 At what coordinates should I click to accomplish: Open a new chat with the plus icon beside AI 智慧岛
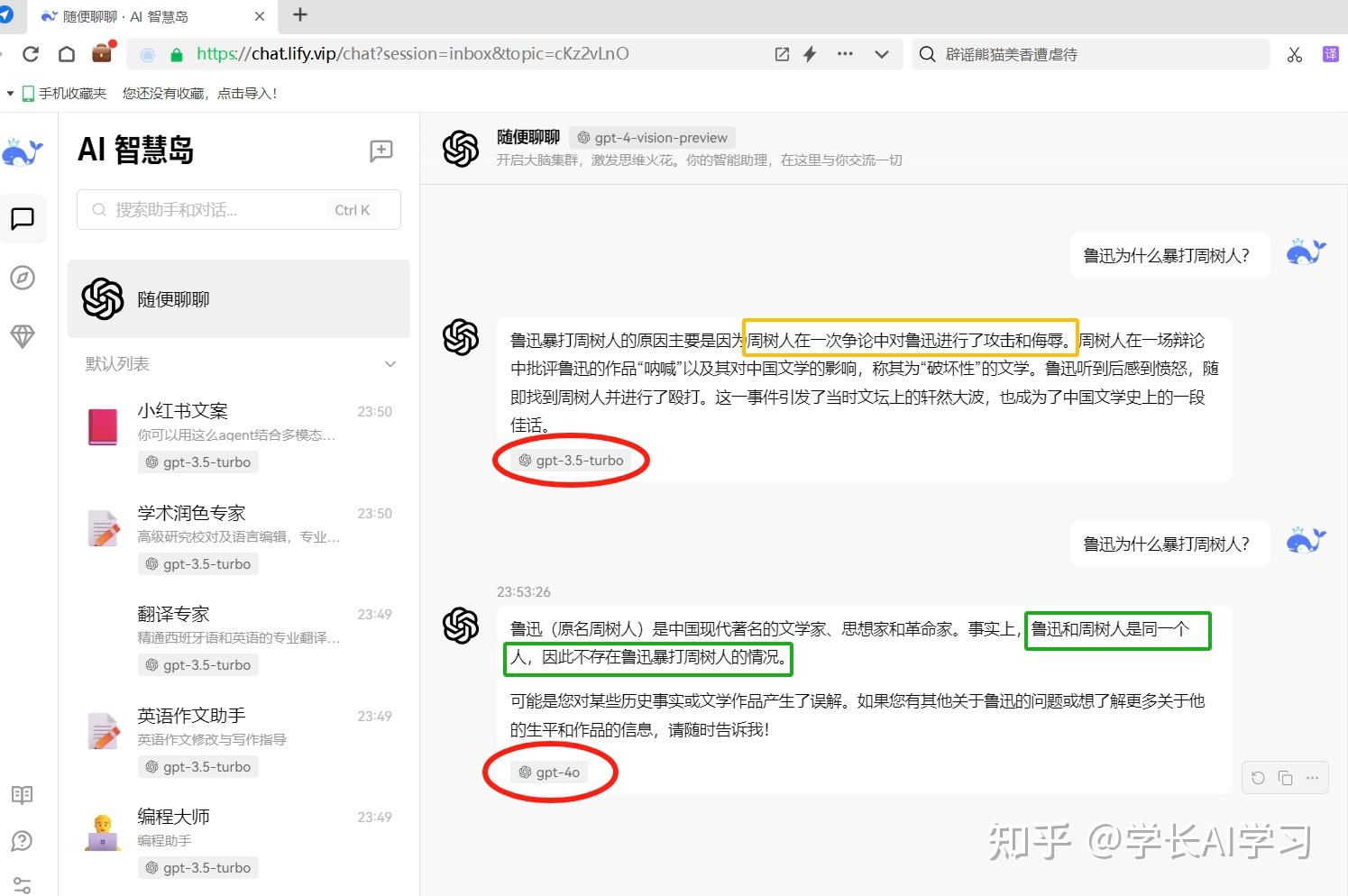[x=381, y=151]
